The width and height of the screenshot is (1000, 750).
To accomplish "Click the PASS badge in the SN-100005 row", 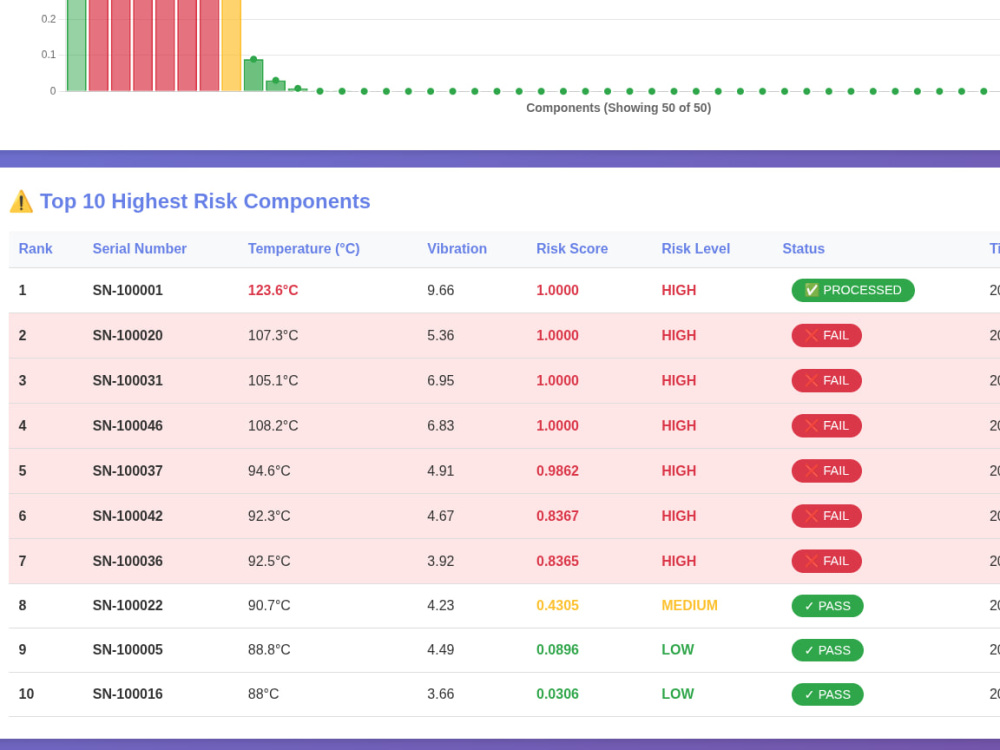I will 827,650.
